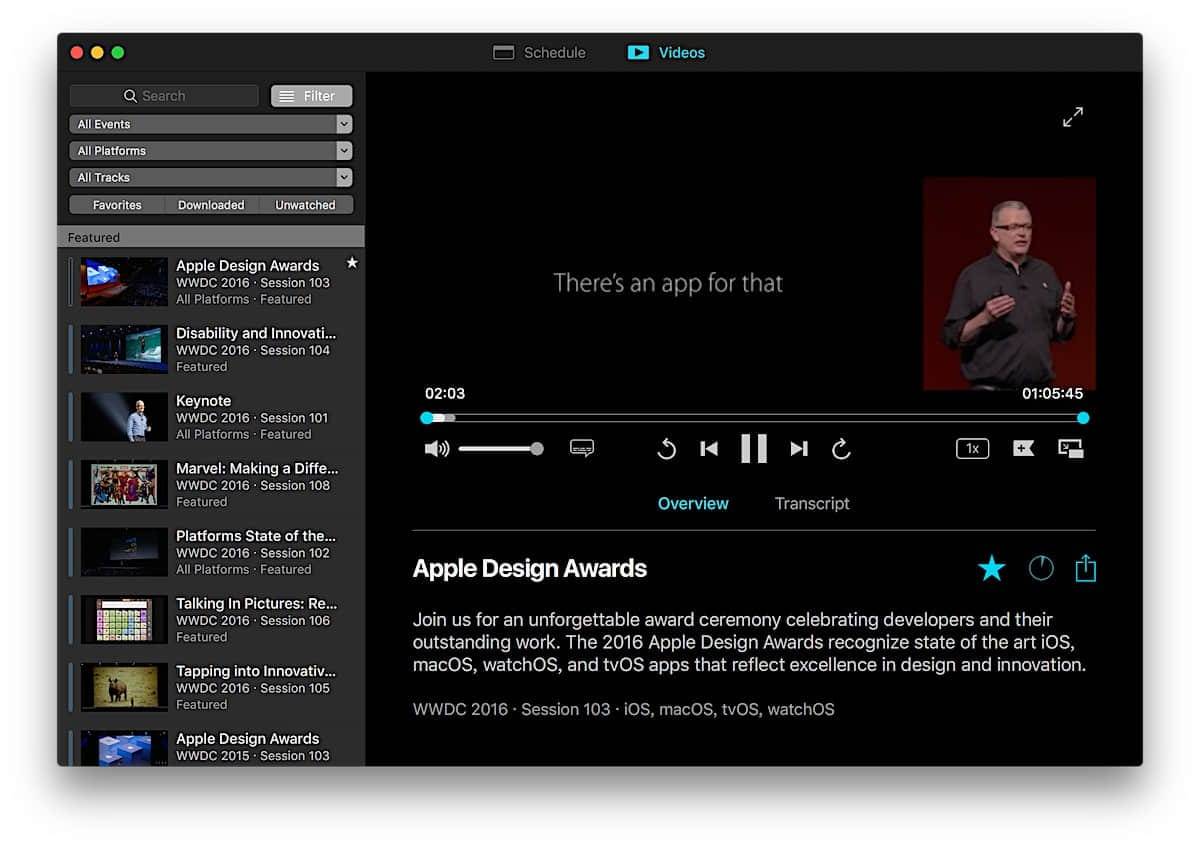Select Platforms State of the Union session
1200x848 pixels.
(211, 552)
